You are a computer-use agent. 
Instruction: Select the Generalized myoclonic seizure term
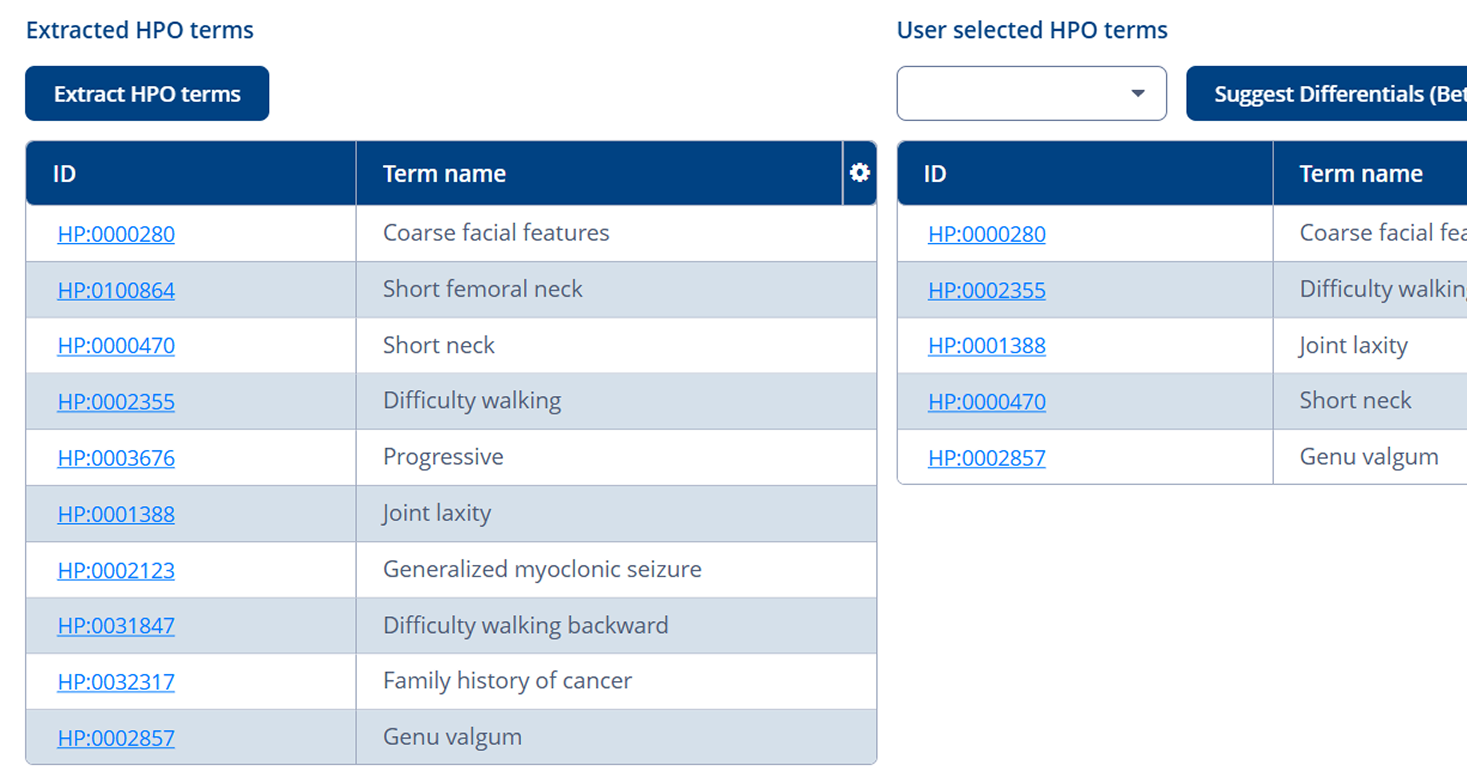[x=542, y=569]
